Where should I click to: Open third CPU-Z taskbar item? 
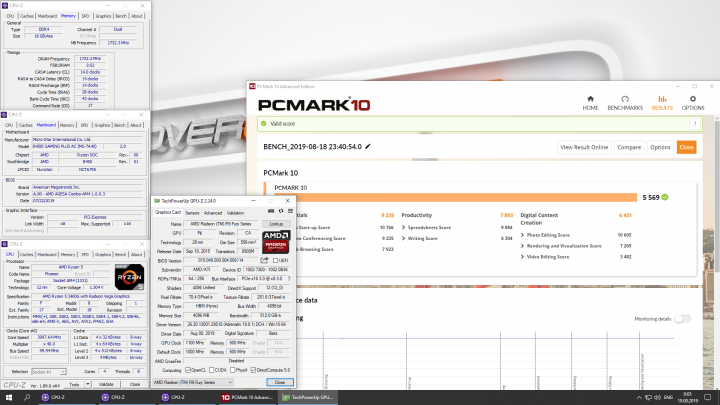186,397
